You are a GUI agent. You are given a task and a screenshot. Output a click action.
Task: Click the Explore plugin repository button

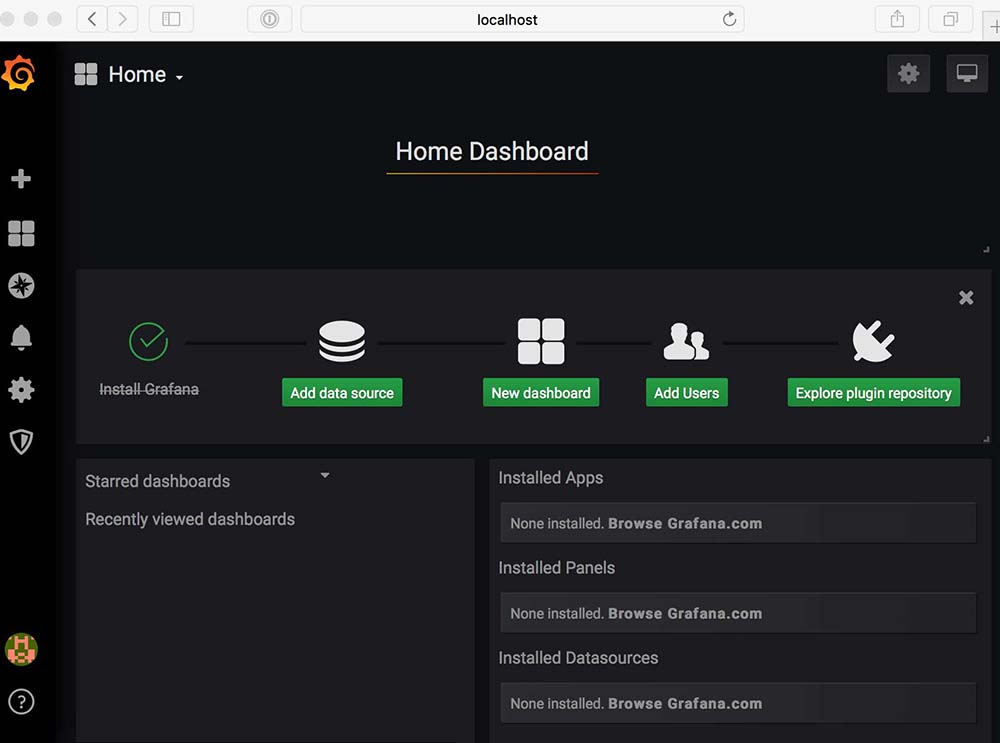[x=873, y=393]
